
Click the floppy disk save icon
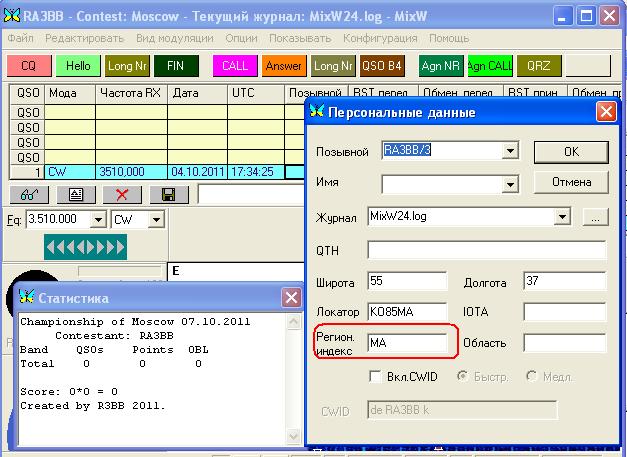coord(168,194)
